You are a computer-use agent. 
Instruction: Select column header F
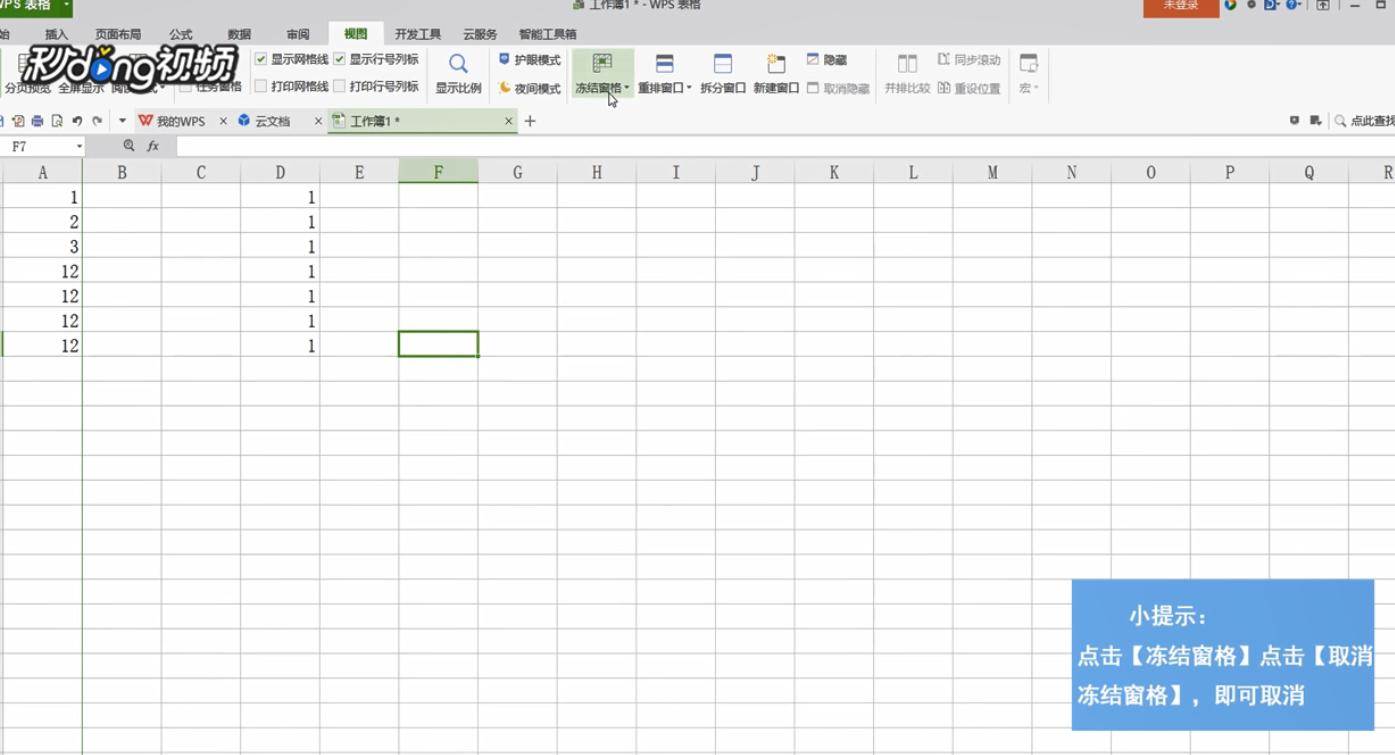pos(438,172)
